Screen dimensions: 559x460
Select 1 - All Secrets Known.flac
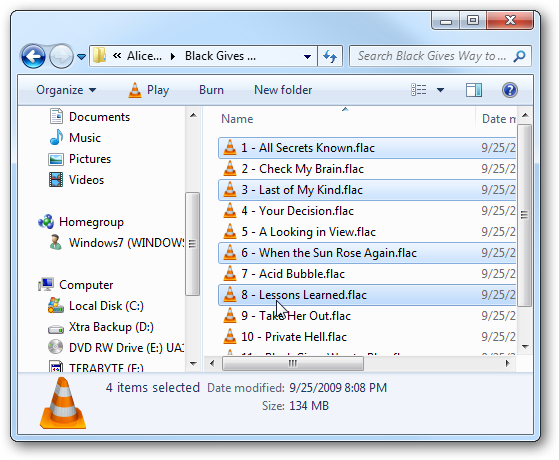(x=367, y=148)
